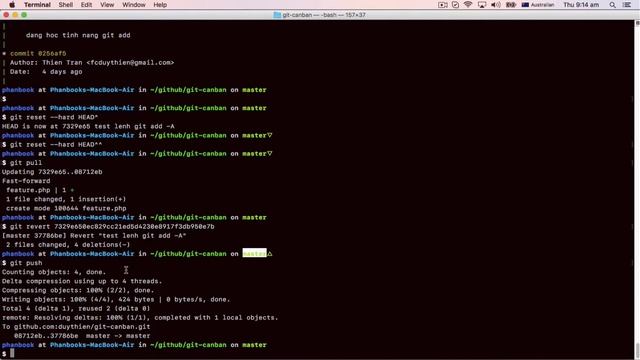Image resolution: width=640 pixels, height=360 pixels.
Task: Open the Edit menu
Action: (x=86, y=5)
